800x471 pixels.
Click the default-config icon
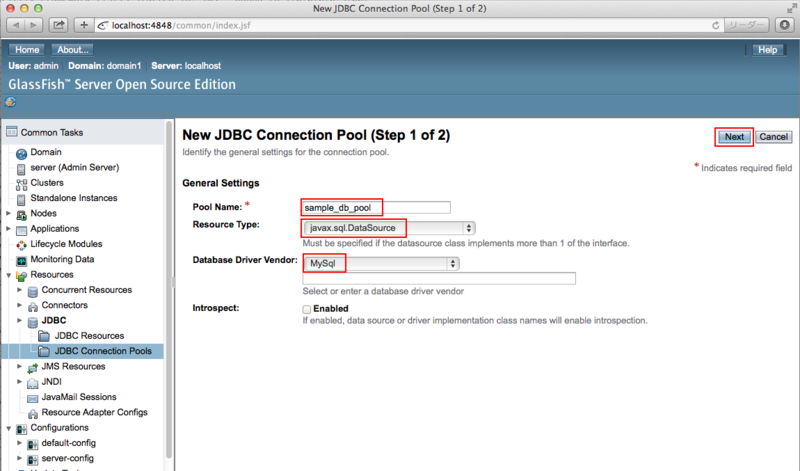coord(33,444)
